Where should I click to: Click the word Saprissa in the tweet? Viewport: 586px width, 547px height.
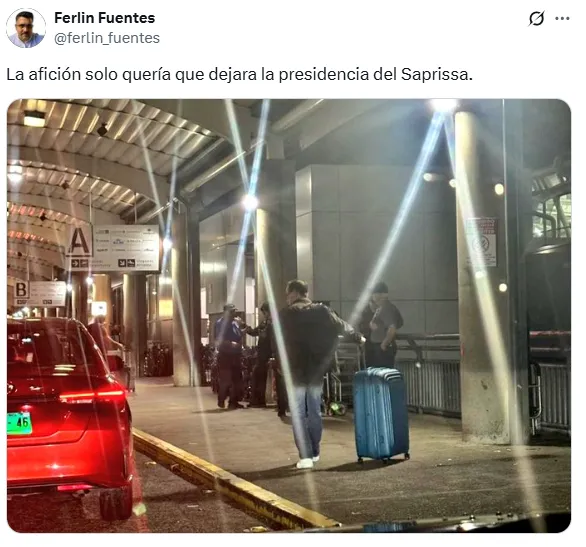pos(437,74)
